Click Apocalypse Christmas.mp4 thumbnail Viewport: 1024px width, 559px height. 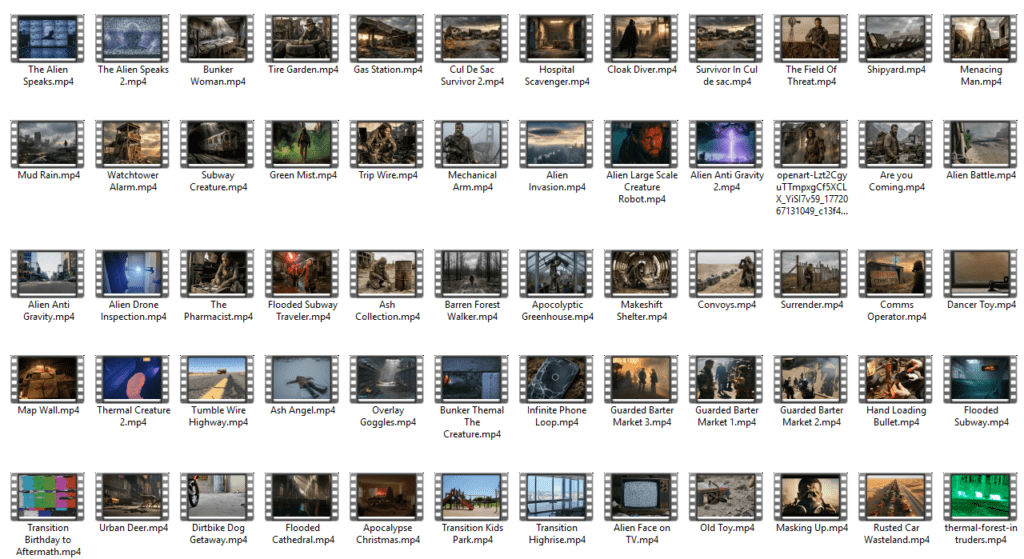(388, 497)
